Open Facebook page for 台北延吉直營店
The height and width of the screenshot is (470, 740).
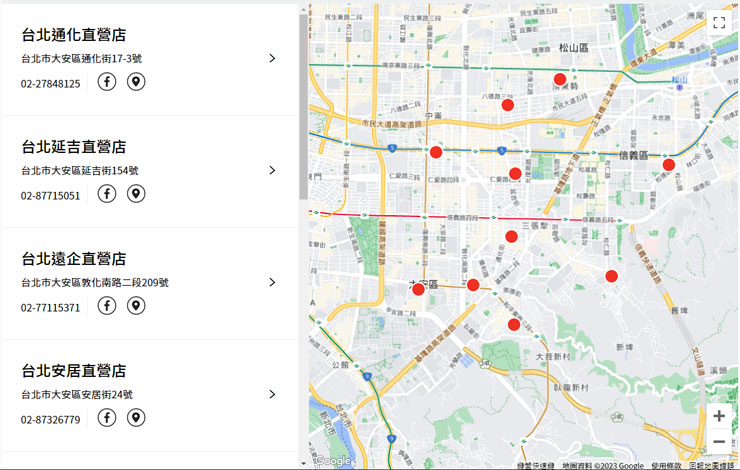[x=107, y=194]
